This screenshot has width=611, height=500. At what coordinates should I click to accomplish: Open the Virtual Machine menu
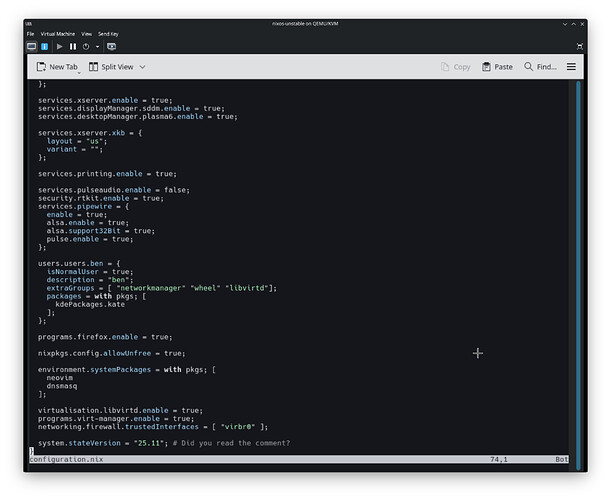point(58,34)
